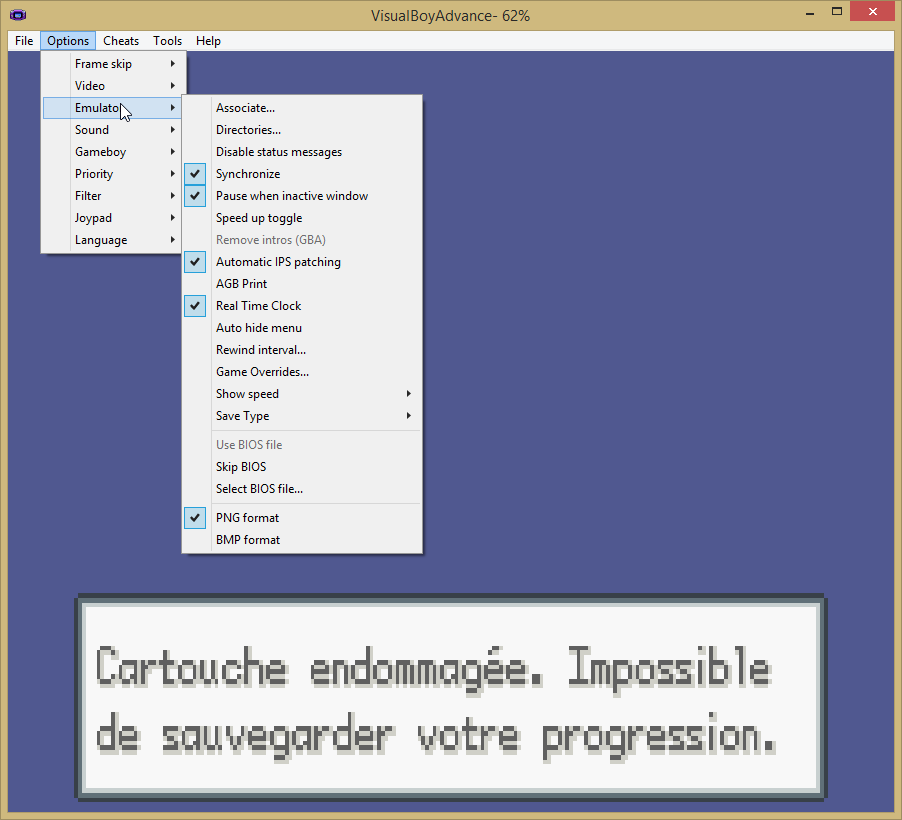Click the game message text box
902x820 pixels.
(x=451, y=697)
